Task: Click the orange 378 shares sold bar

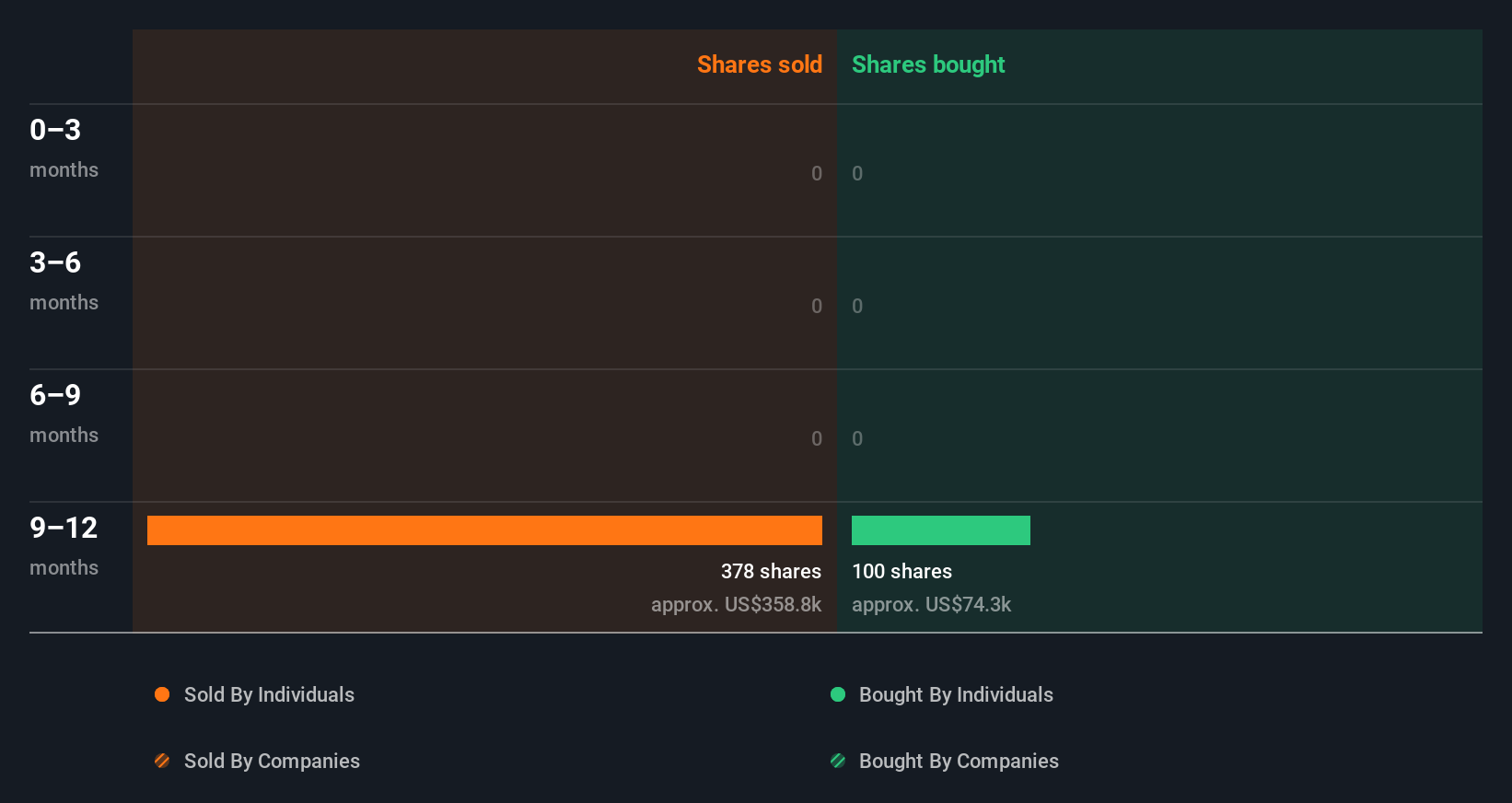Action: click(484, 530)
